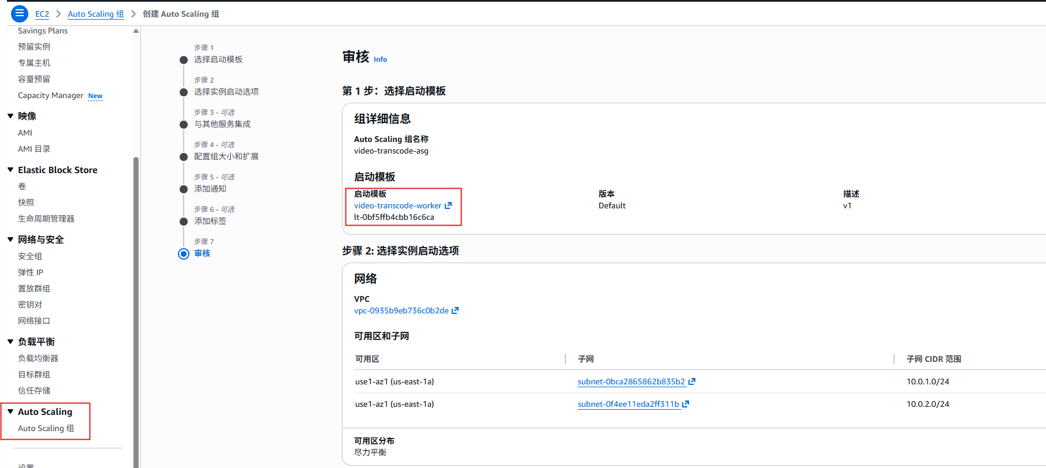Viewport: 1046px width, 468px height.
Task: Open 负载均衡器 in the sidebar
Action: pos(38,359)
